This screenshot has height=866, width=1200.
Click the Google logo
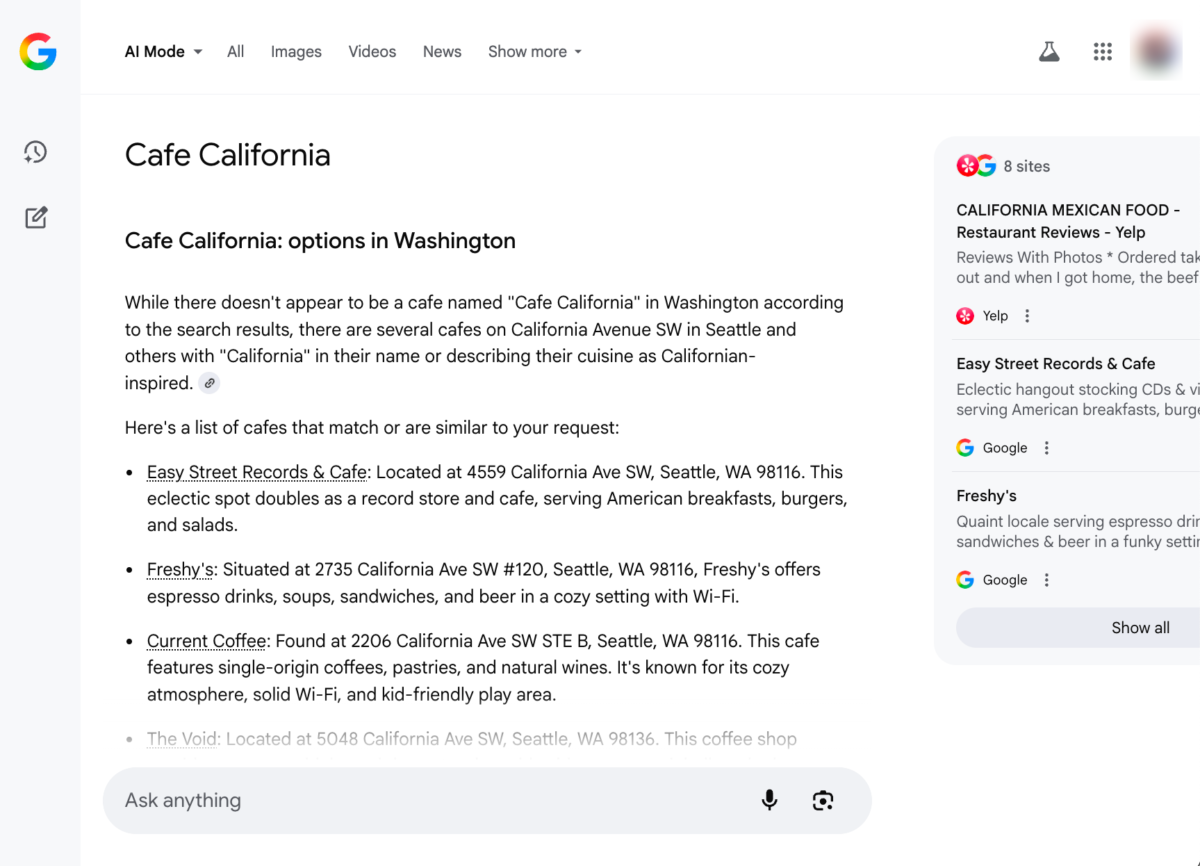(38, 51)
